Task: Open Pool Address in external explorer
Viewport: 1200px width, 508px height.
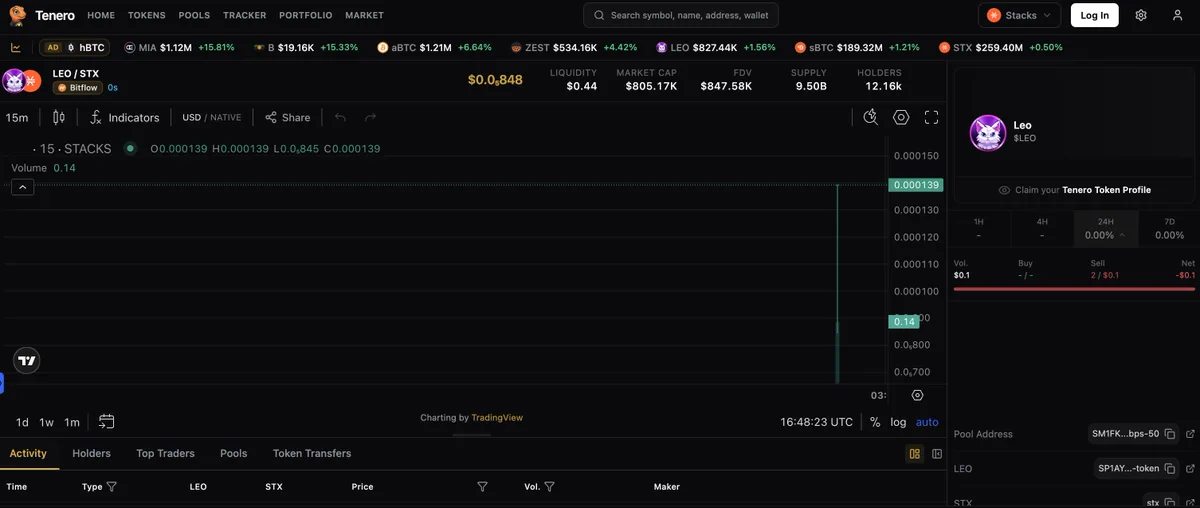Action: 1189,434
